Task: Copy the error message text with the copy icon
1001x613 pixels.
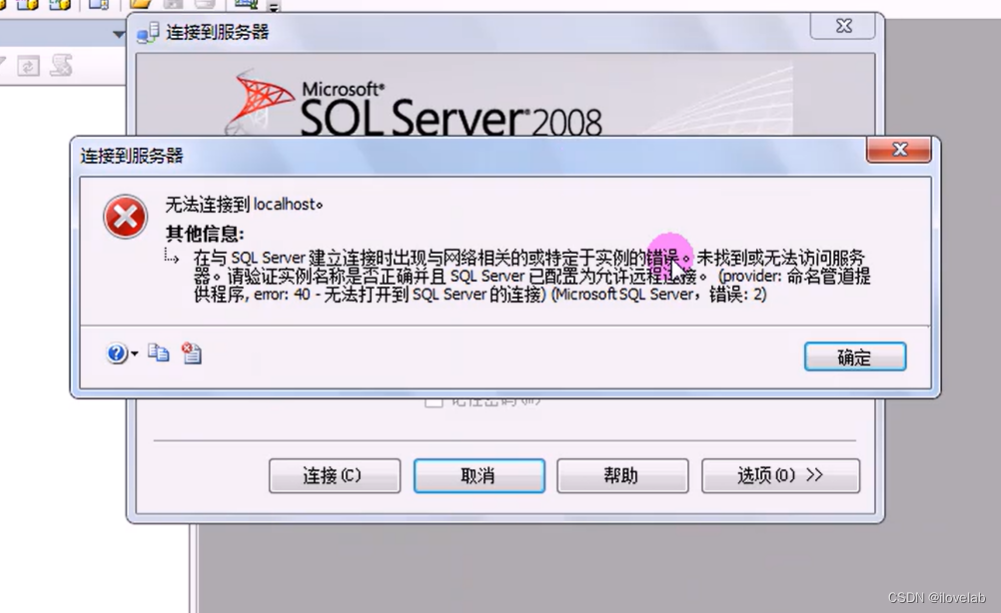Action: (x=158, y=352)
